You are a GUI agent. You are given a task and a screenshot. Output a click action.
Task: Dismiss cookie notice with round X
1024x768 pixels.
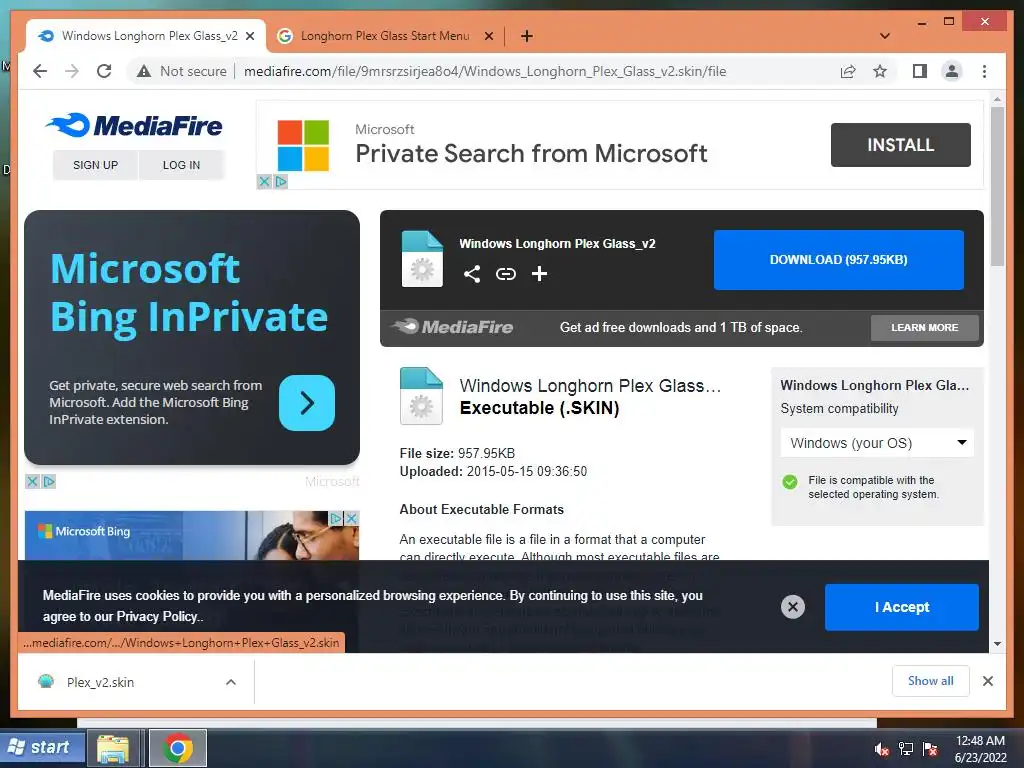coord(793,607)
